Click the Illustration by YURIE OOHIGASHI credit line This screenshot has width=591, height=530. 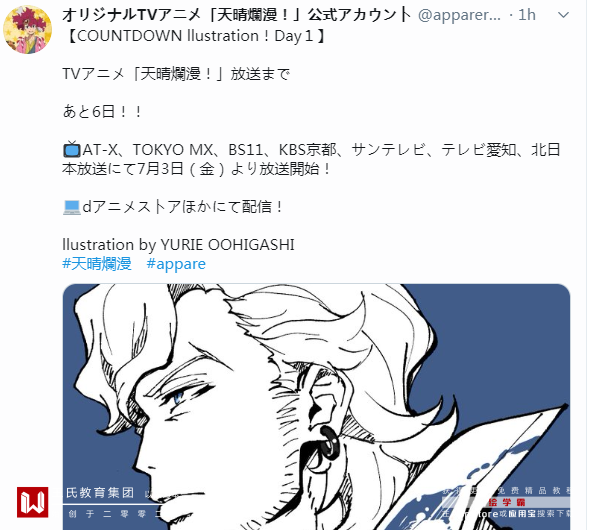178,245
